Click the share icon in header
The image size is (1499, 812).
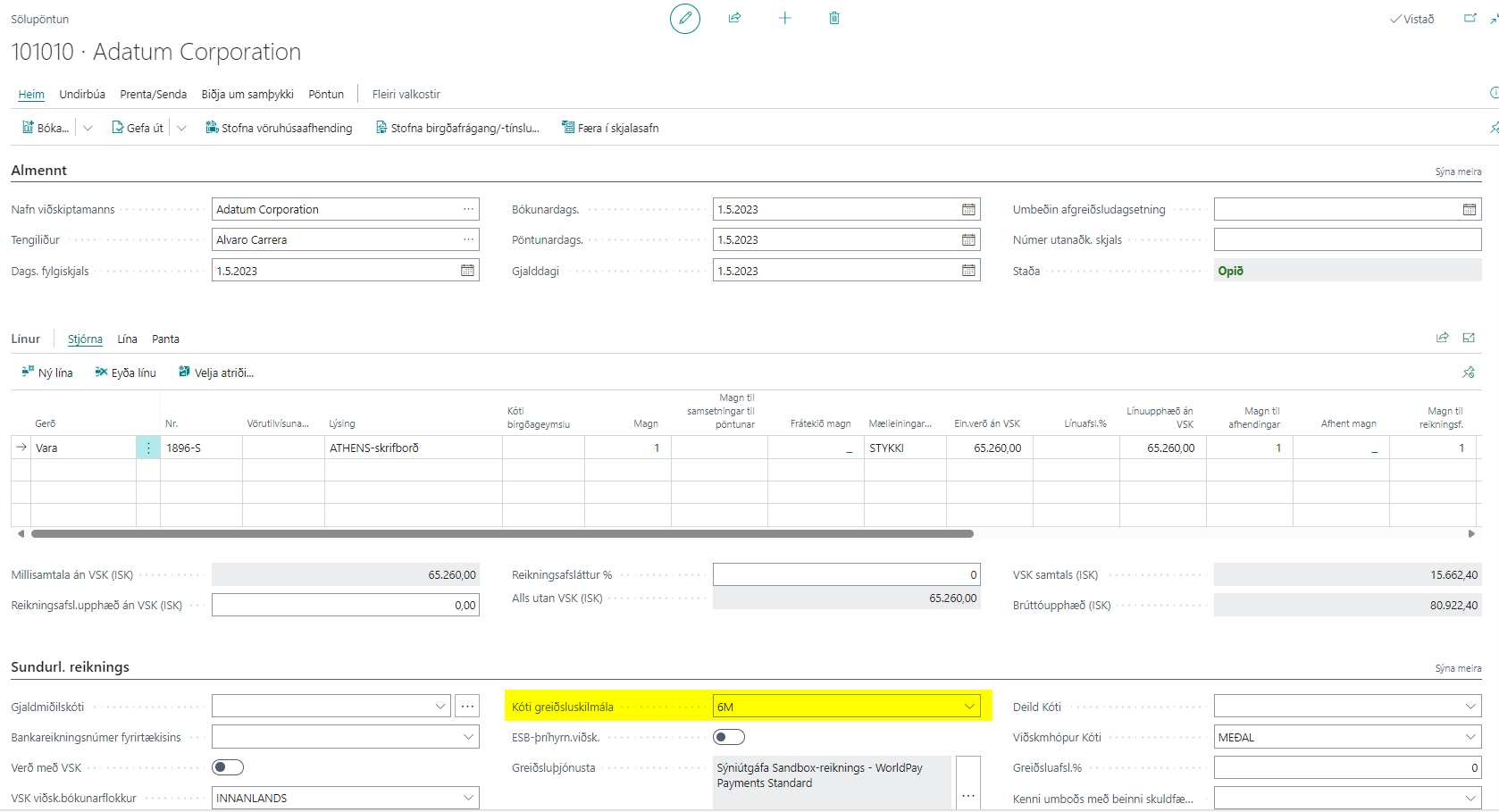point(734,18)
